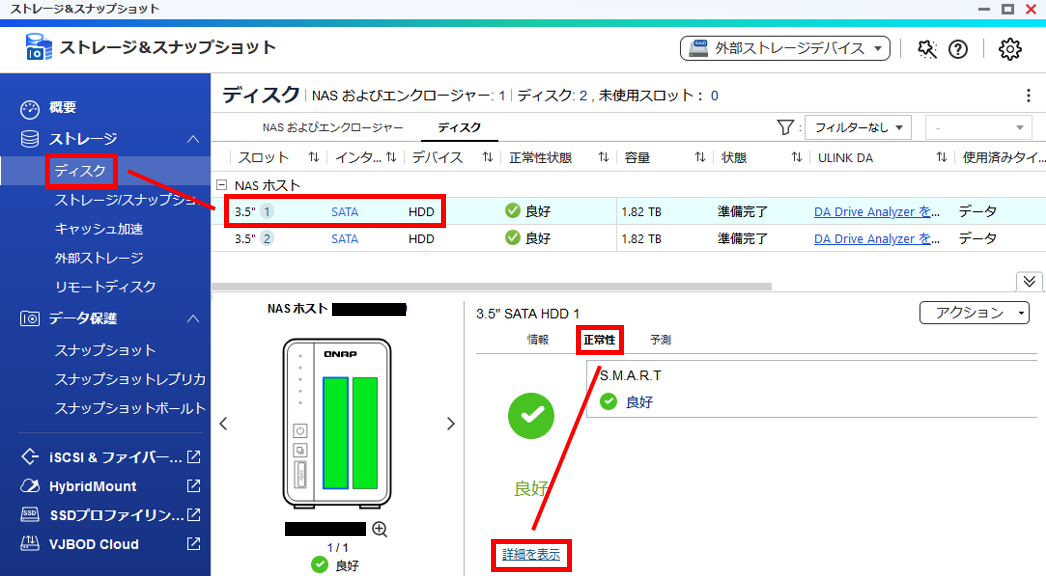The height and width of the screenshot is (576, 1046).
Task: Open スナップショットレプリカ sidebar item
Action: point(130,379)
